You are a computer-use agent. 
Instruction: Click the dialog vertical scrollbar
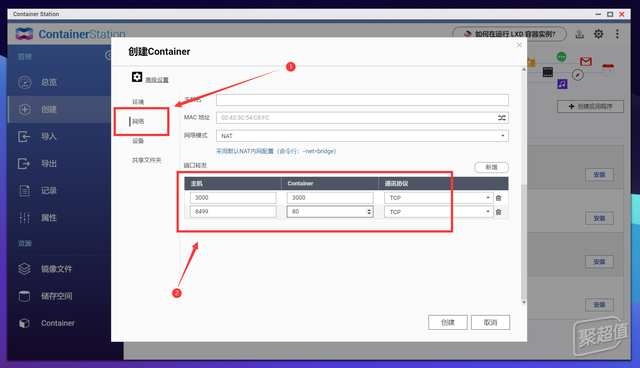click(524, 242)
